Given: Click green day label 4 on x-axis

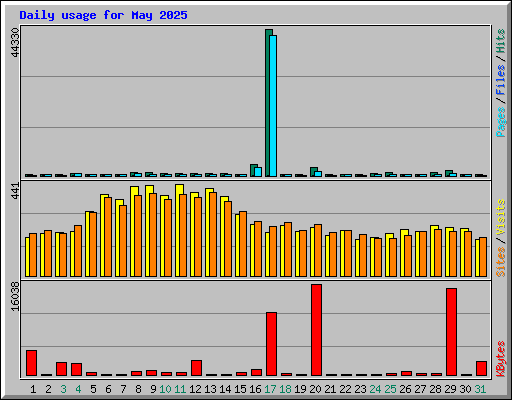Looking at the screenshot, I should tap(78, 389).
